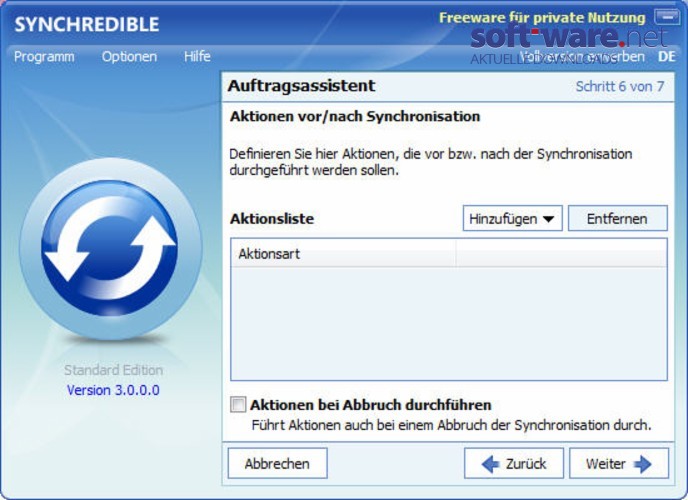This screenshot has height=500, width=688.
Task: Click the Auftragsassistent heading
Action: pos(301,86)
